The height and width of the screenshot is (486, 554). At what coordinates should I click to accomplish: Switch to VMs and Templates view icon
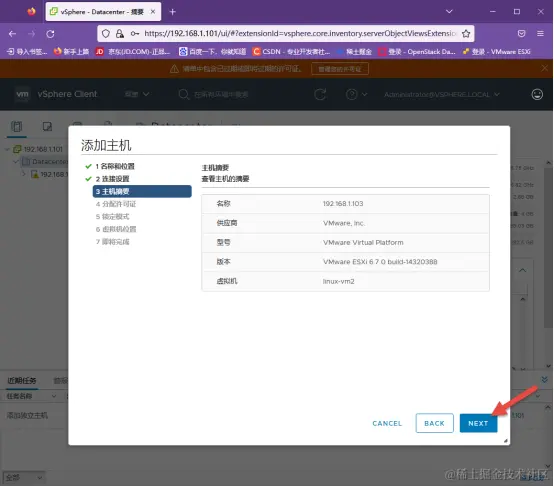pos(47,126)
